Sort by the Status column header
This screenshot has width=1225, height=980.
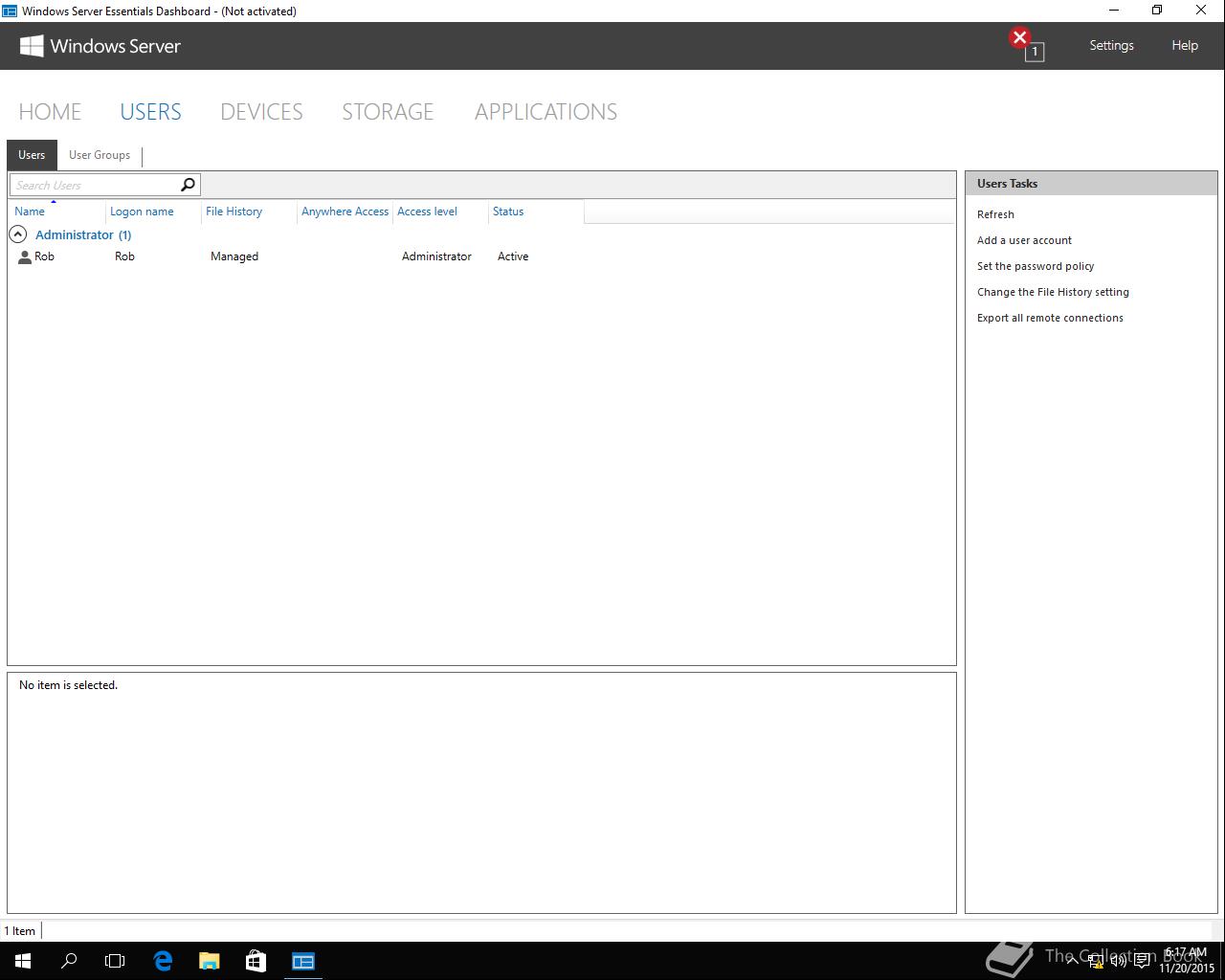click(536, 212)
